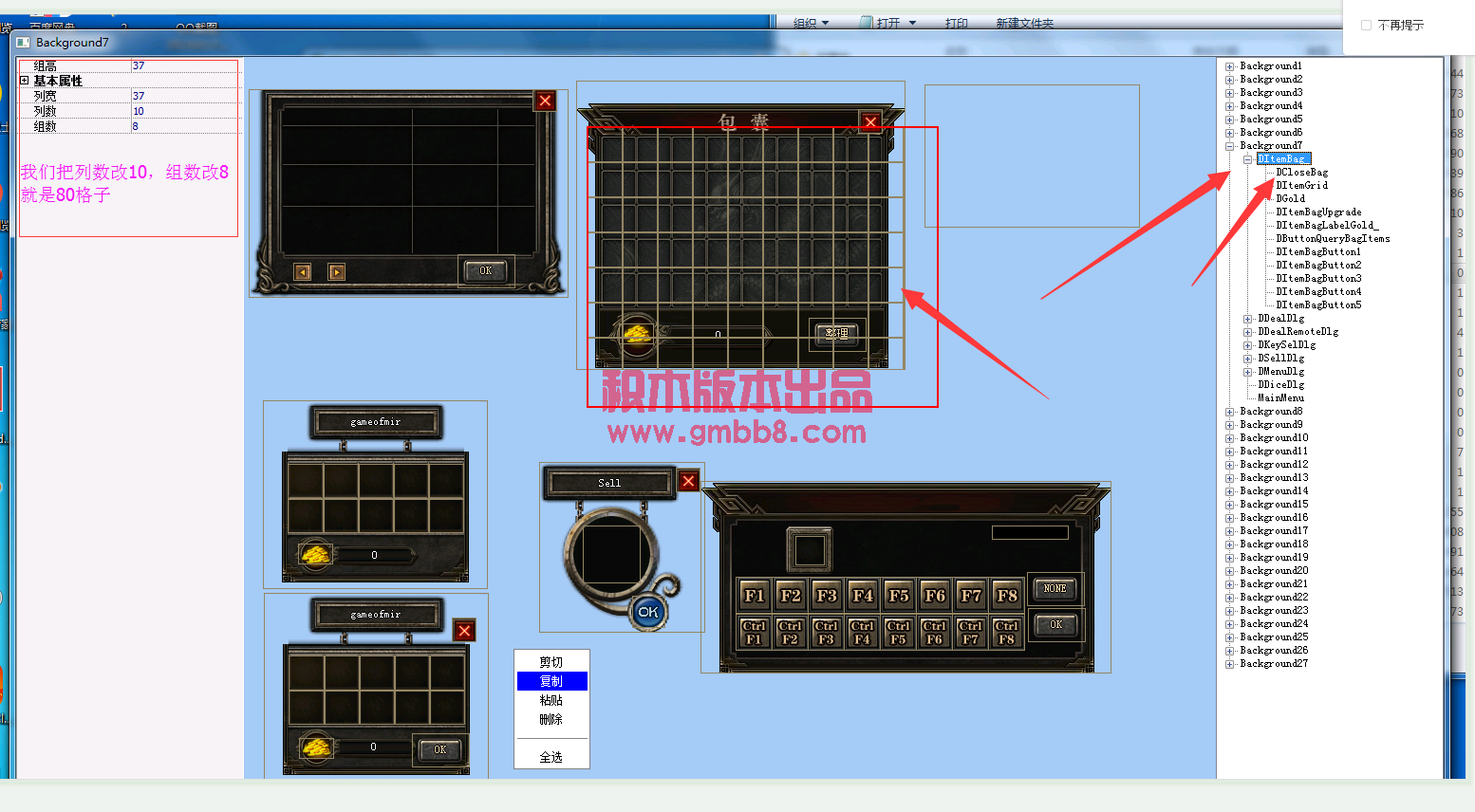Choose 全选 from the context menu

[x=551, y=757]
